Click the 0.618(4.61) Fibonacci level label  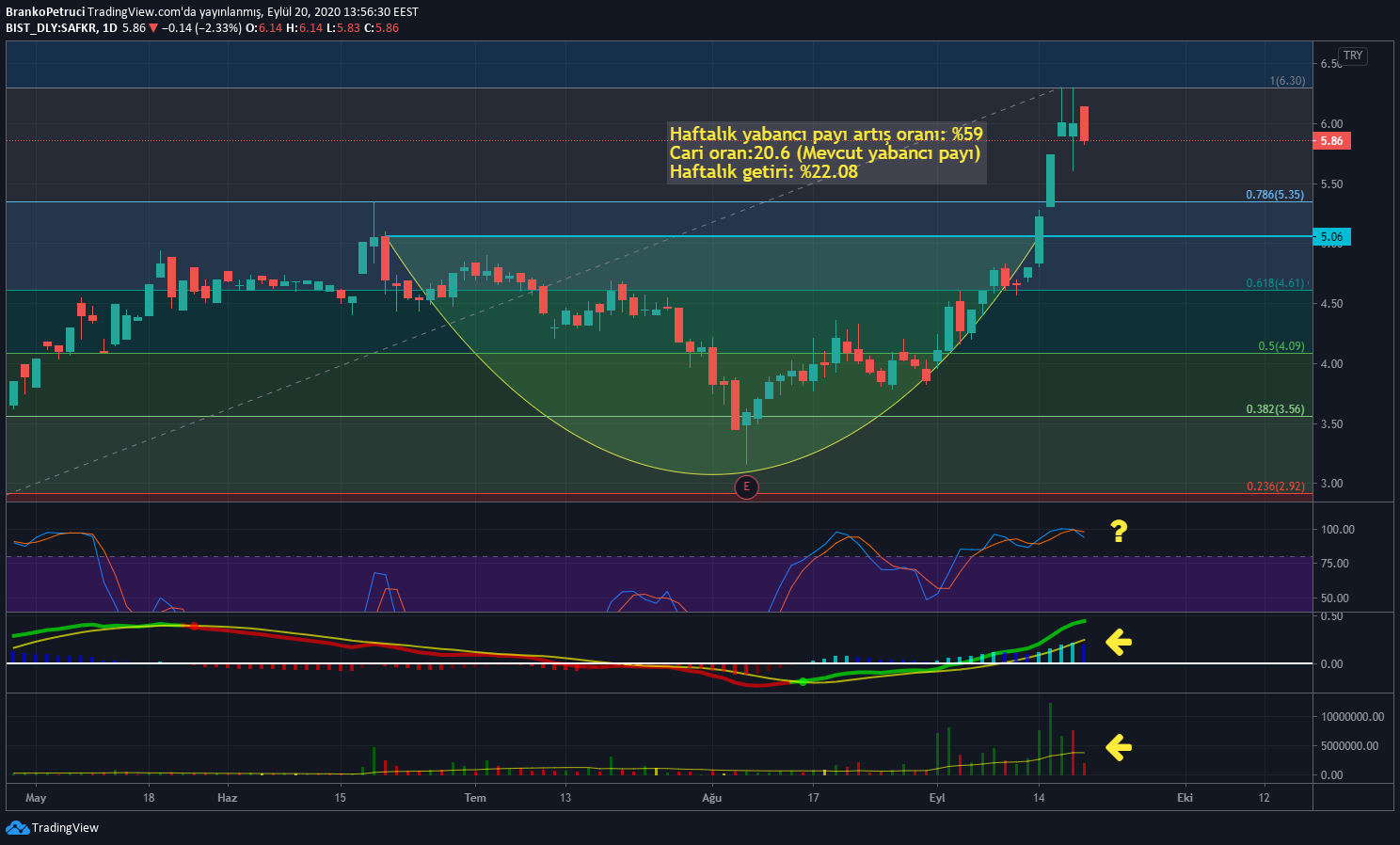[1275, 283]
